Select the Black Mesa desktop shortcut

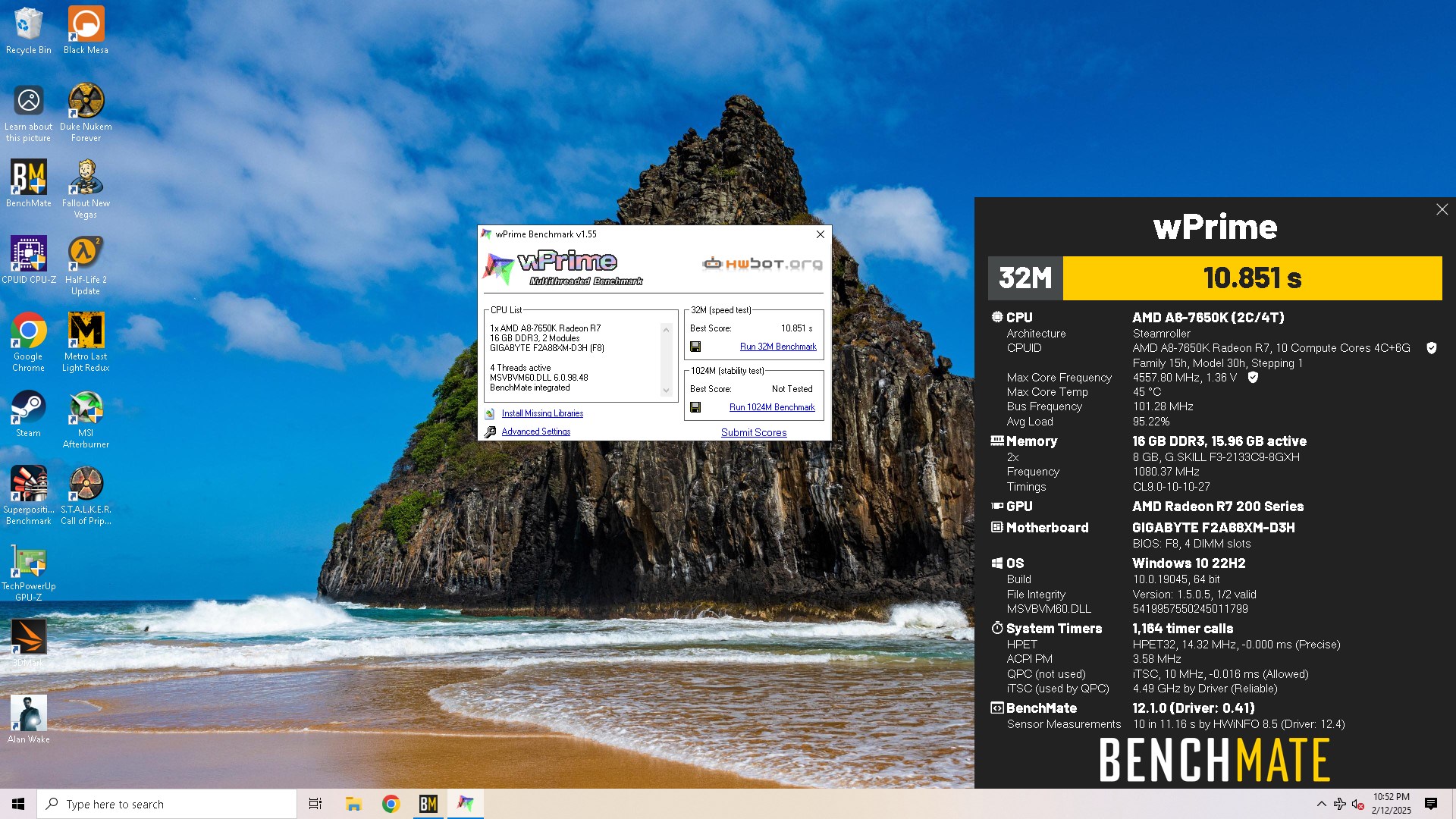[86, 30]
